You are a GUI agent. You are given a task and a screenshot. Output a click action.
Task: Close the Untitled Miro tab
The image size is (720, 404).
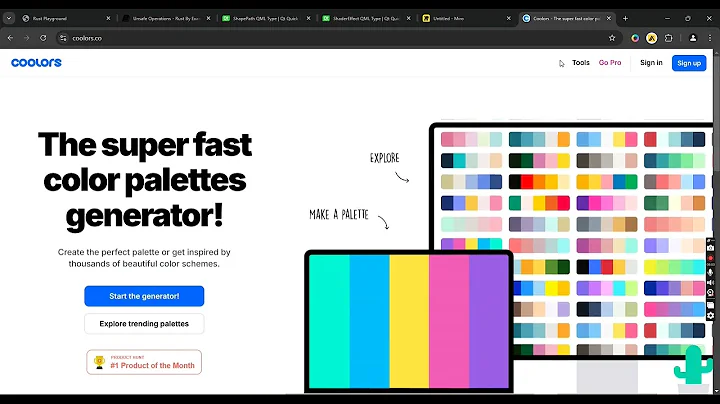click(x=509, y=18)
